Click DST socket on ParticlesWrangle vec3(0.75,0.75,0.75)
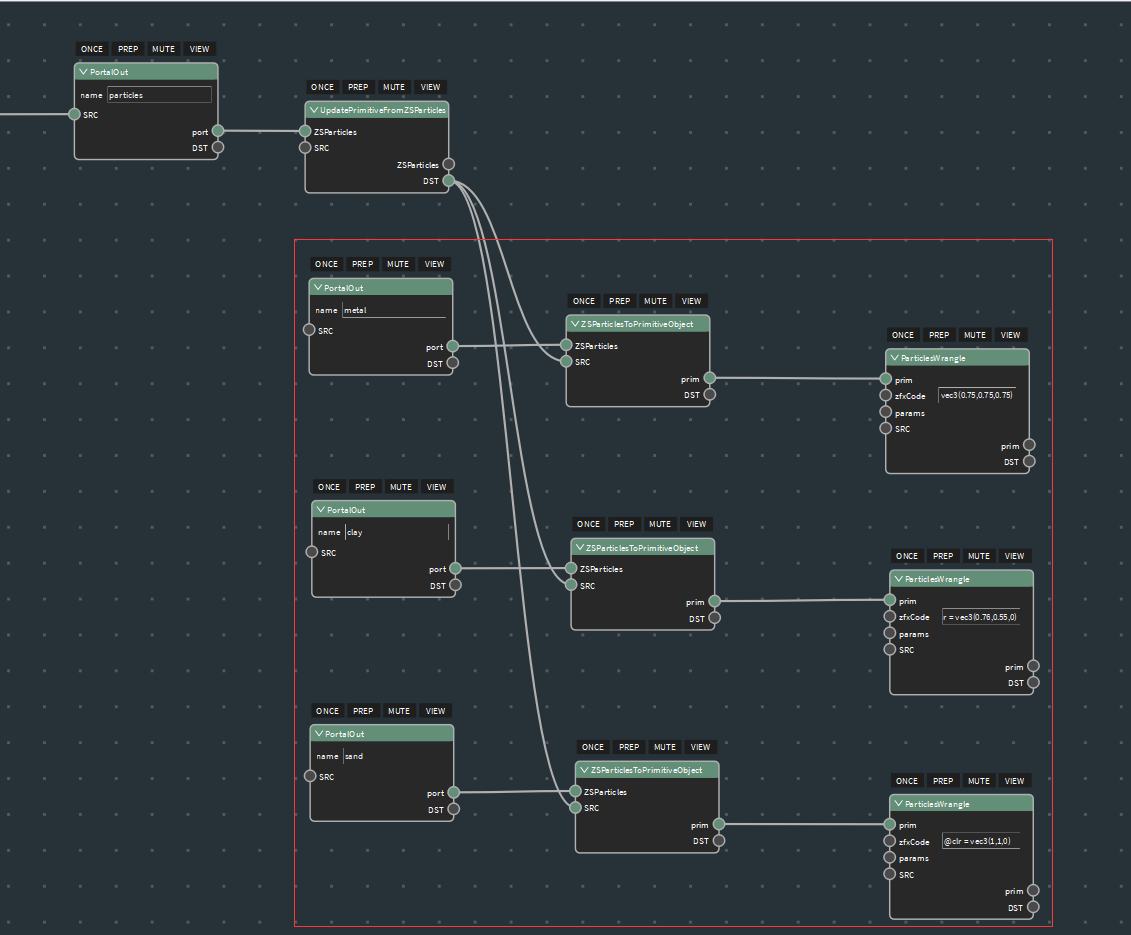The height and width of the screenshot is (935, 1131). [x=1029, y=461]
